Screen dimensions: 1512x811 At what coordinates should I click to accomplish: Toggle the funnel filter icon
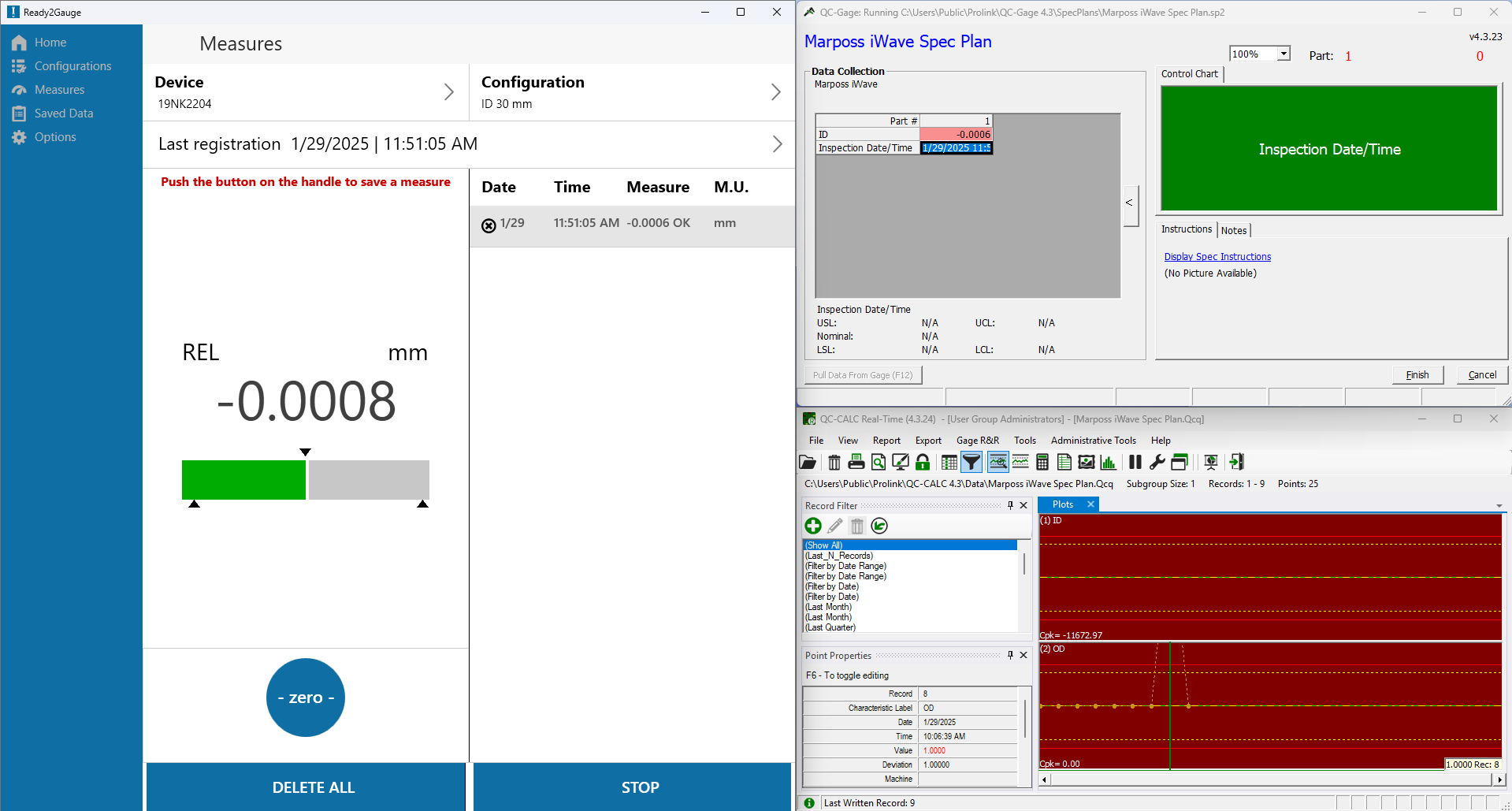click(971, 463)
